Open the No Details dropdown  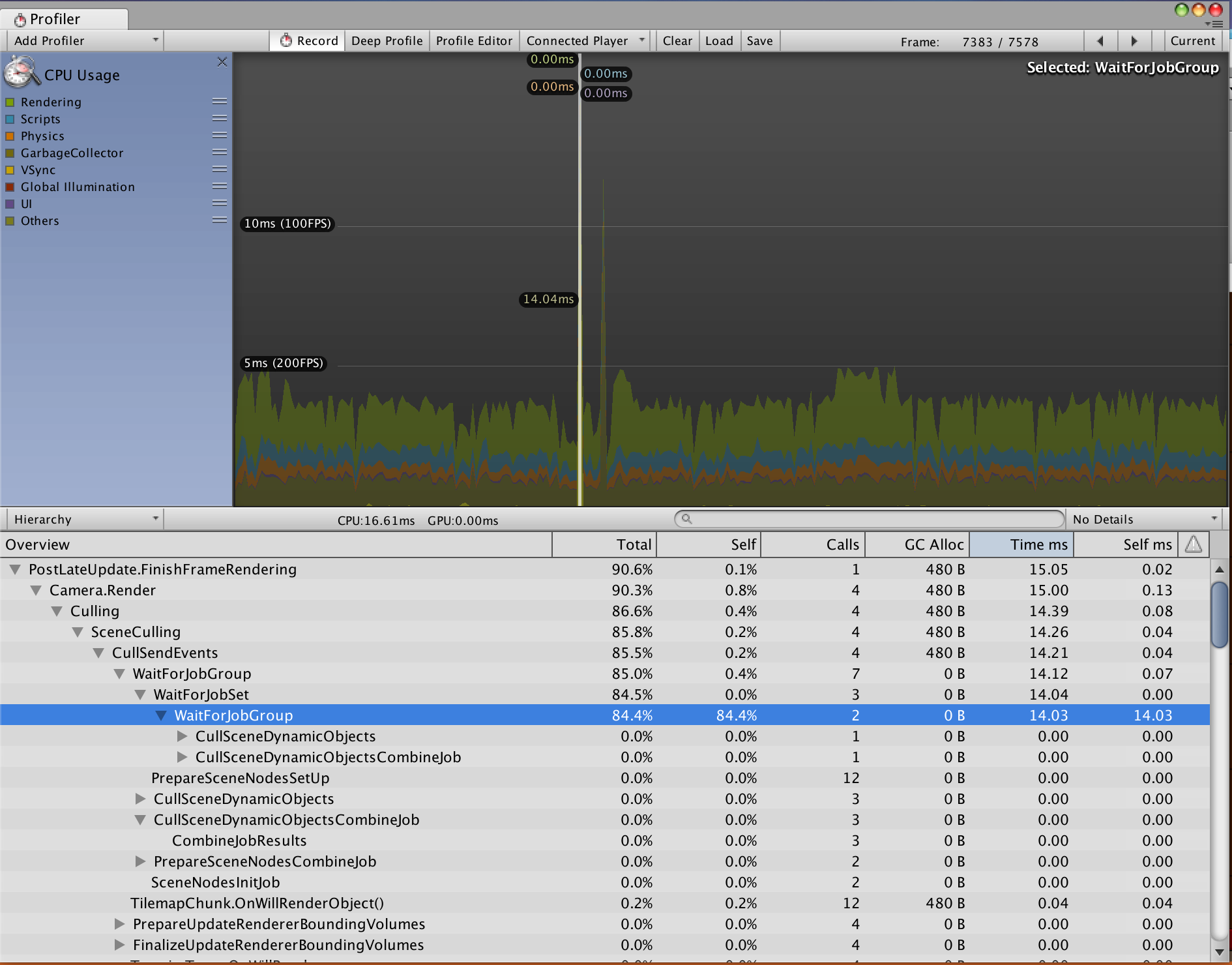[1145, 520]
